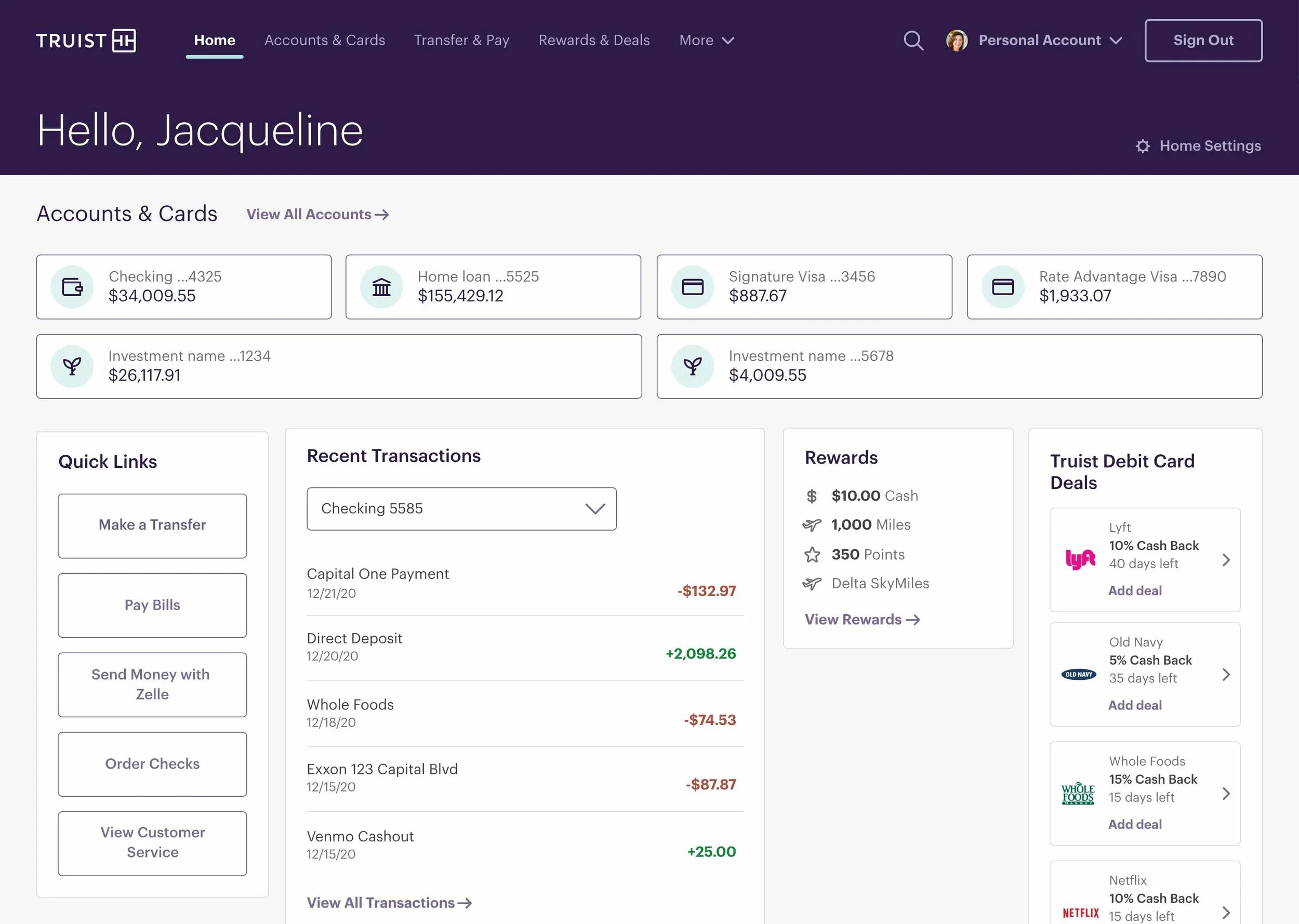1299x924 pixels.
Task: Open the Personal Account dropdown
Action: (x=1049, y=41)
